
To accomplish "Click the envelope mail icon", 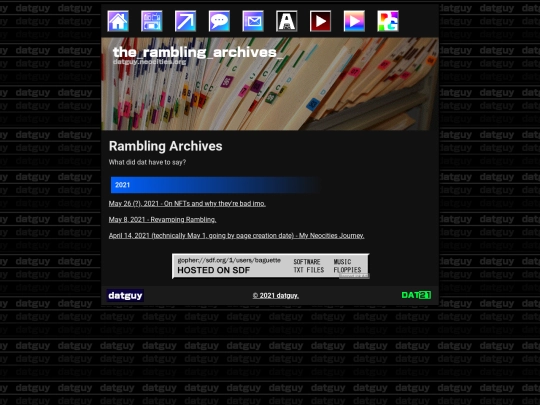I will click(x=253, y=21).
